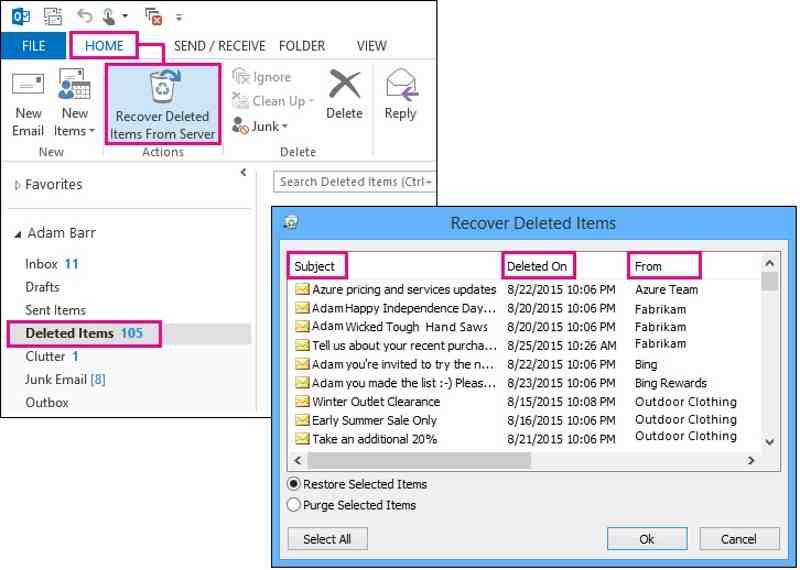The image size is (800, 570).
Task: Confirm with the Ok button
Action: click(647, 539)
